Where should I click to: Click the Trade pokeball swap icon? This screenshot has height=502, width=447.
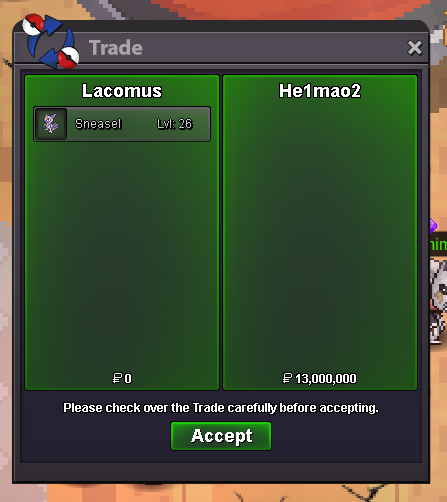pyautogui.click(x=50, y=41)
